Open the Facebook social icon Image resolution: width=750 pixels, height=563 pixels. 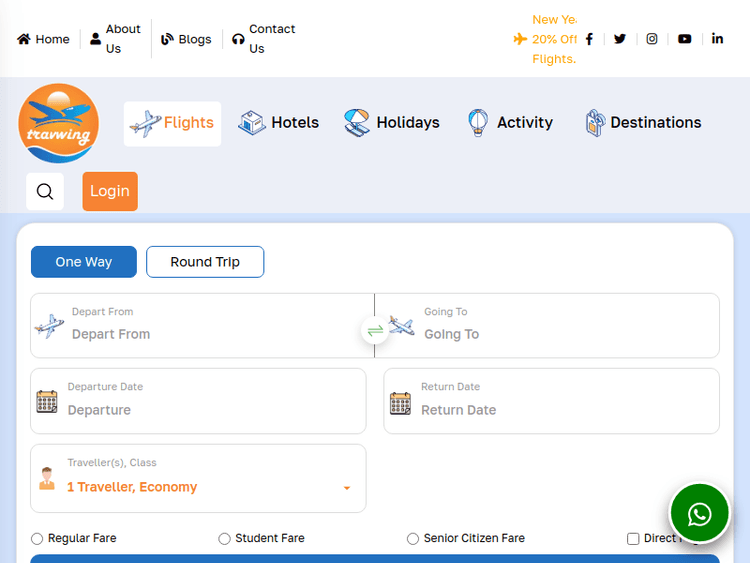point(589,39)
